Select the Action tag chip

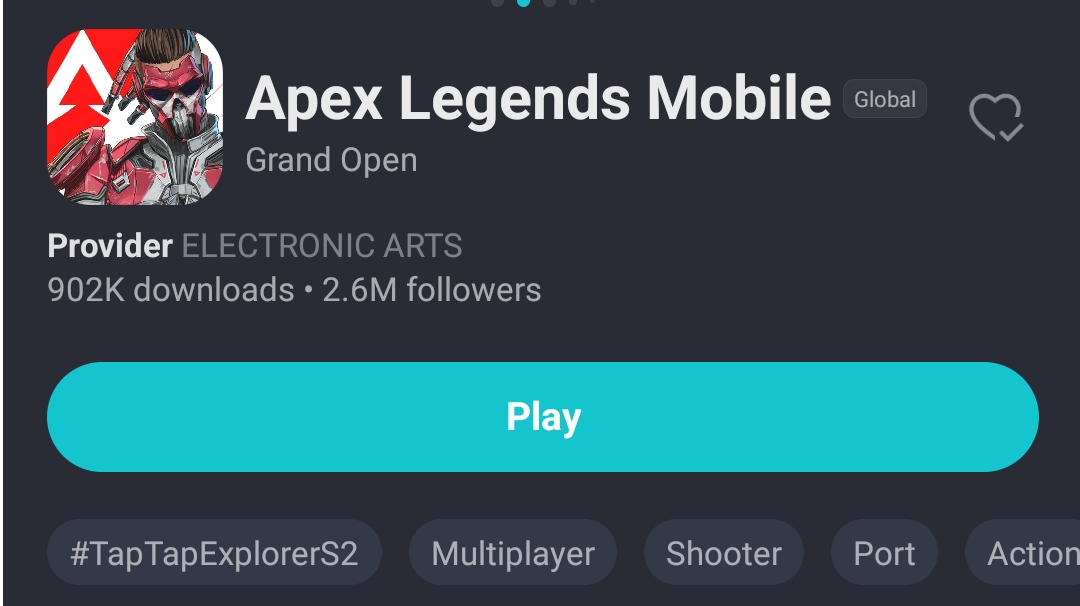click(1024, 553)
